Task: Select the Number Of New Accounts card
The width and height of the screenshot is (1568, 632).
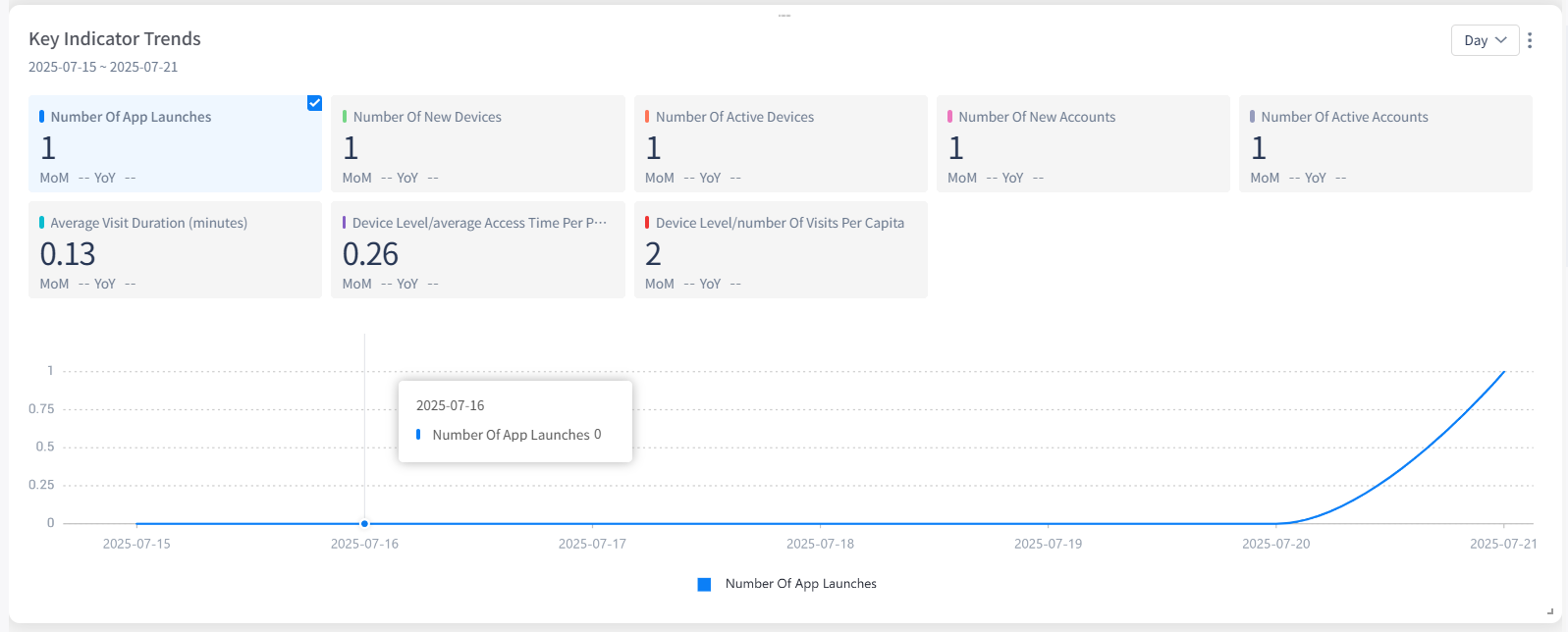Action: (1082, 143)
